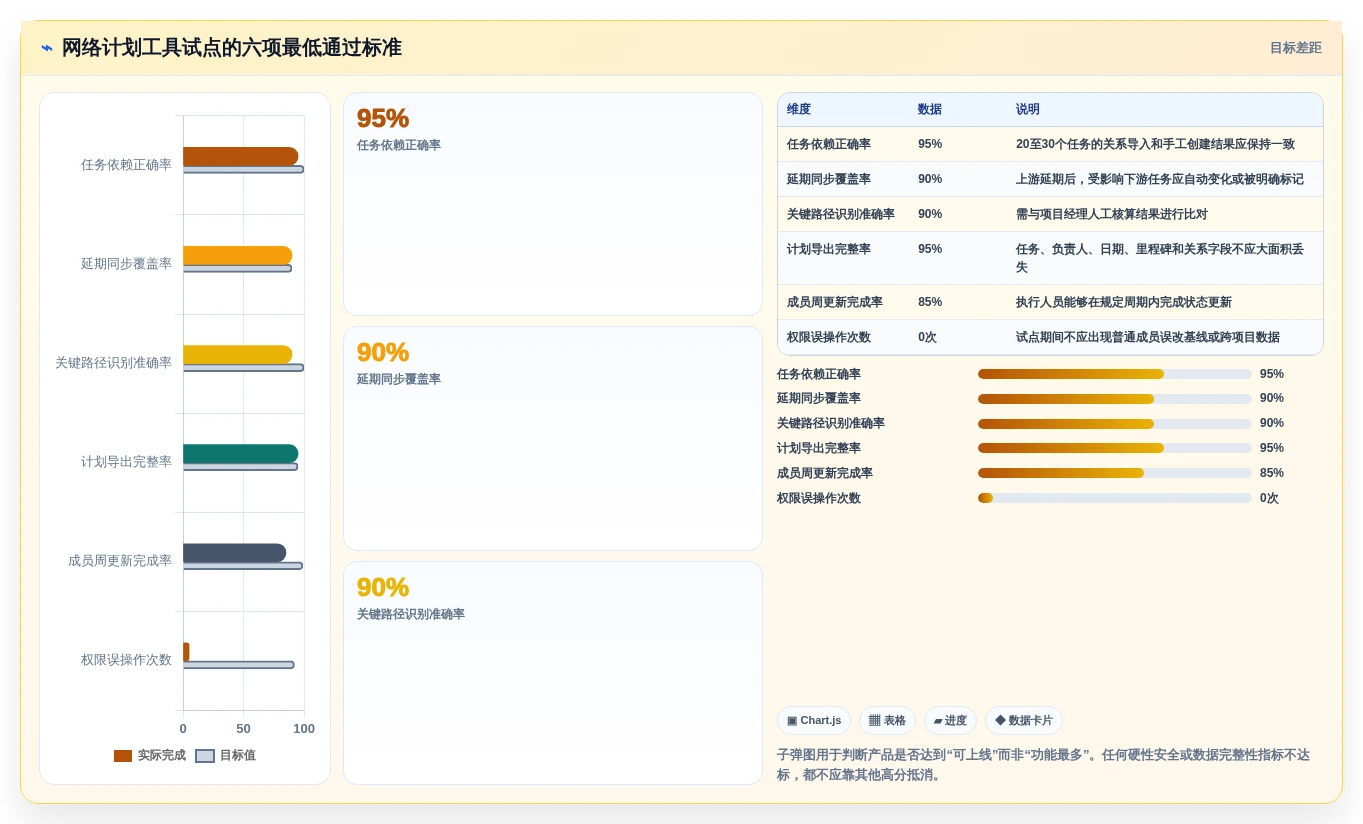
Task: Click the 计划导出完整率 chart axis label
Action: tap(126, 462)
